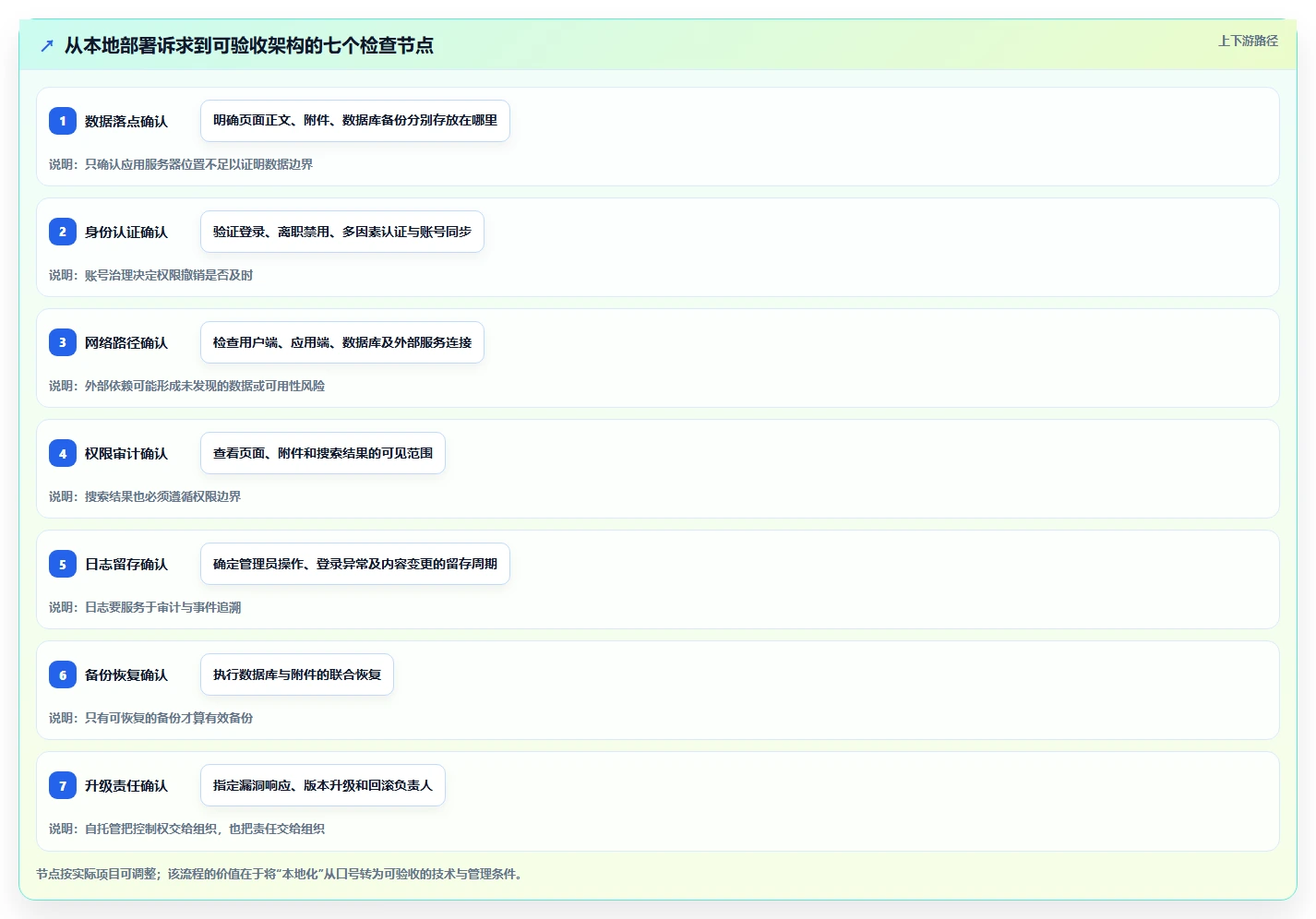Click the chip 查看页面、附件和搜索结果的可见范围
The height and width of the screenshot is (919, 1316).
click(323, 453)
